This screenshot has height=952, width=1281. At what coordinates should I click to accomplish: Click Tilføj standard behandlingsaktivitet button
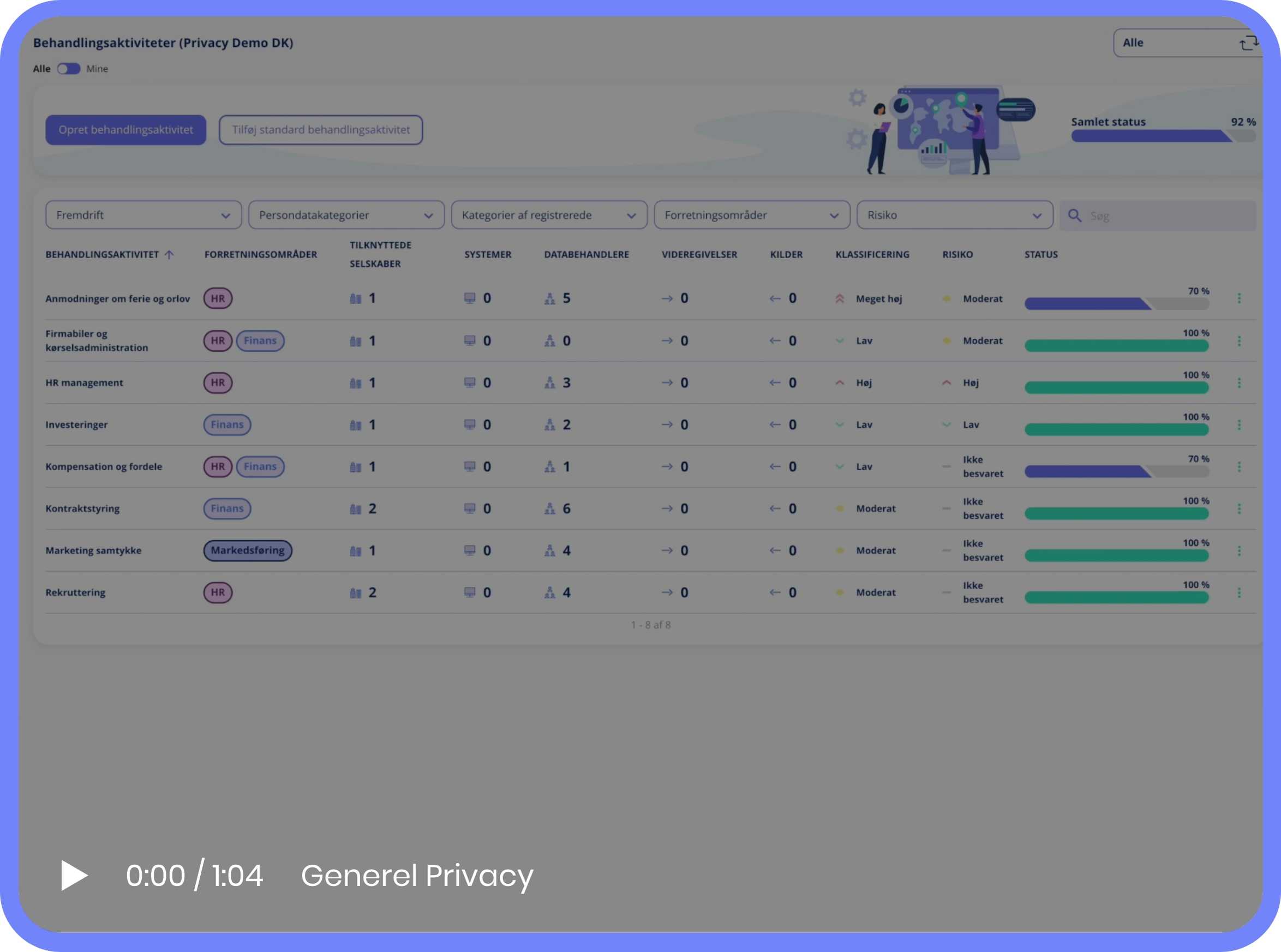[321, 130]
